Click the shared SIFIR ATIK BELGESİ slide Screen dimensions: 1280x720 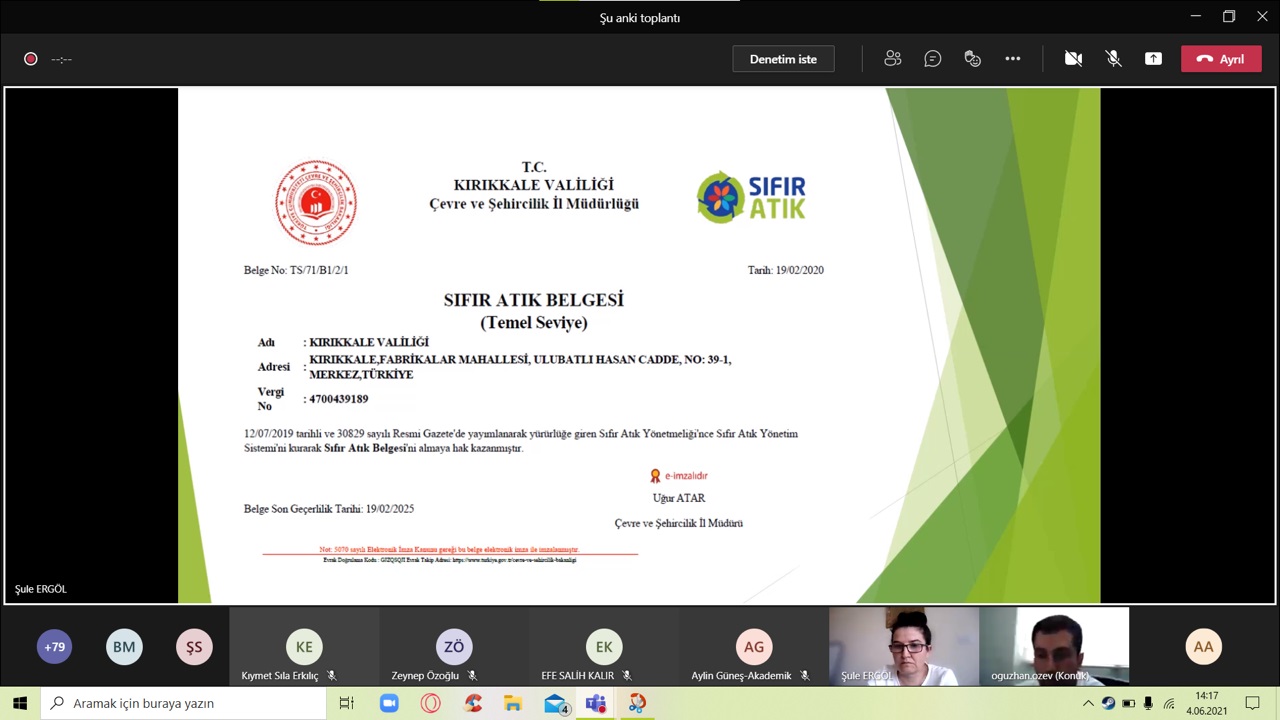[639, 346]
